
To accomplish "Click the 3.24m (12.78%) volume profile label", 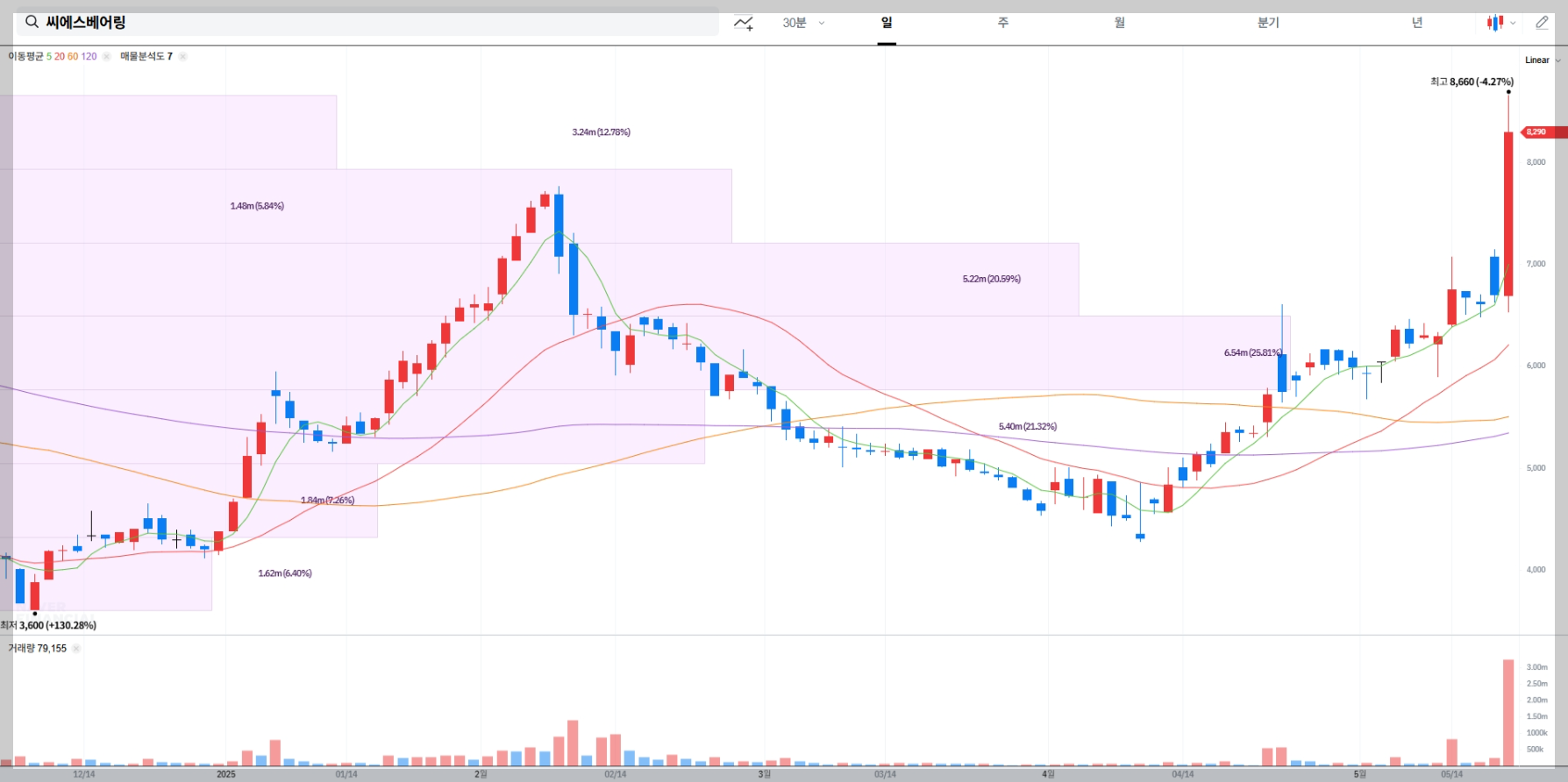I will [601, 132].
